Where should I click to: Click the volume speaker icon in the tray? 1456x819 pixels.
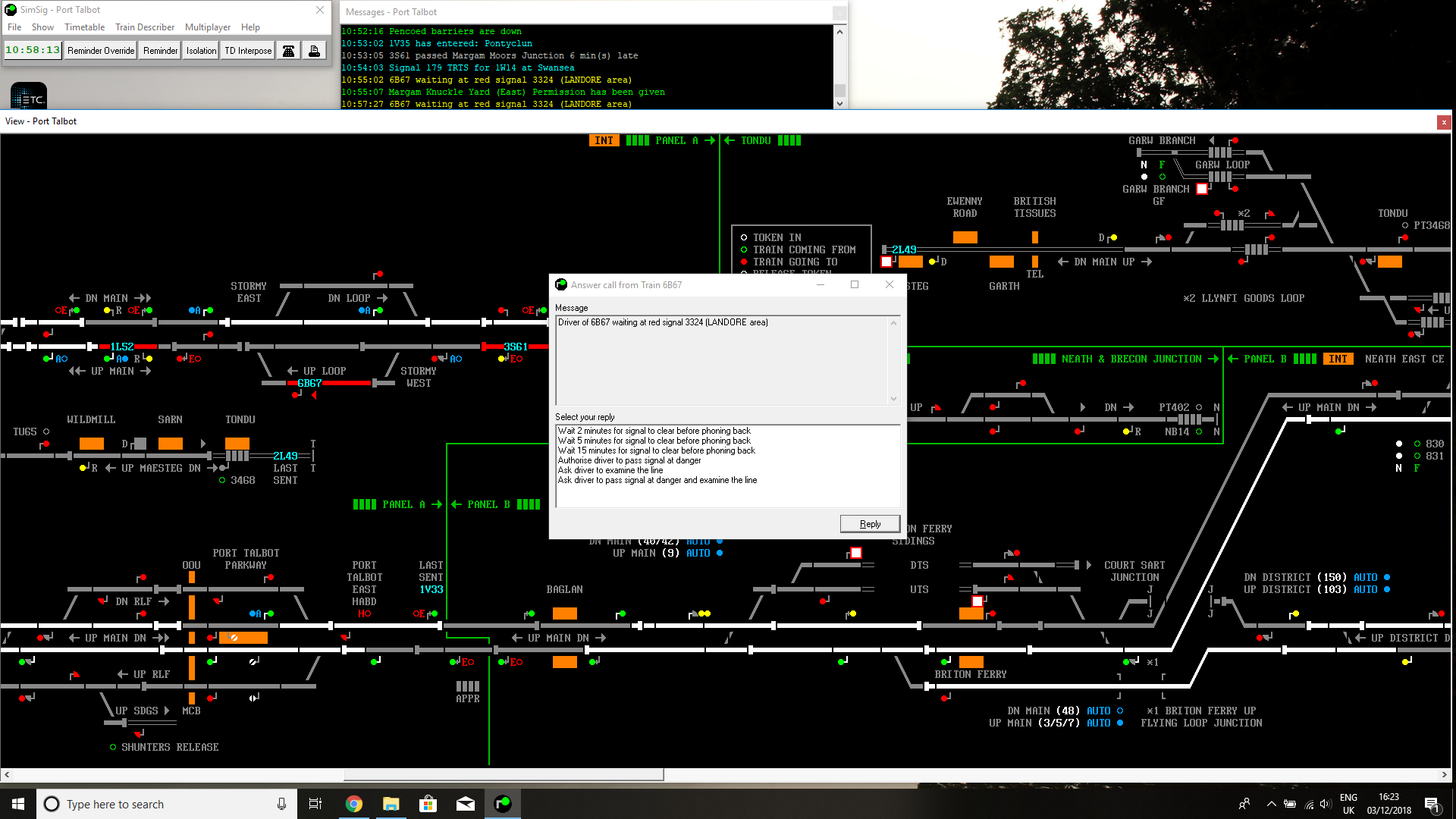point(1326,804)
